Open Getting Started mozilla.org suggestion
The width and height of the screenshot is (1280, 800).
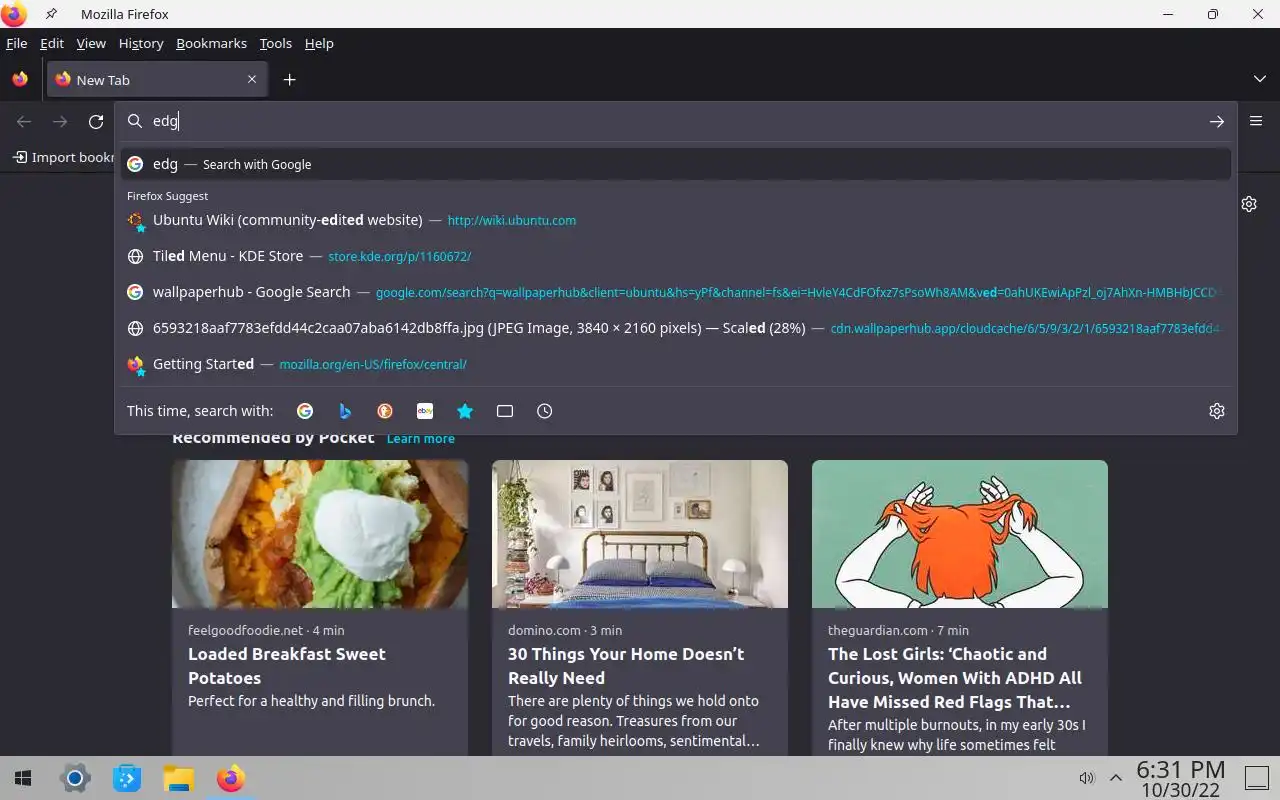point(675,364)
